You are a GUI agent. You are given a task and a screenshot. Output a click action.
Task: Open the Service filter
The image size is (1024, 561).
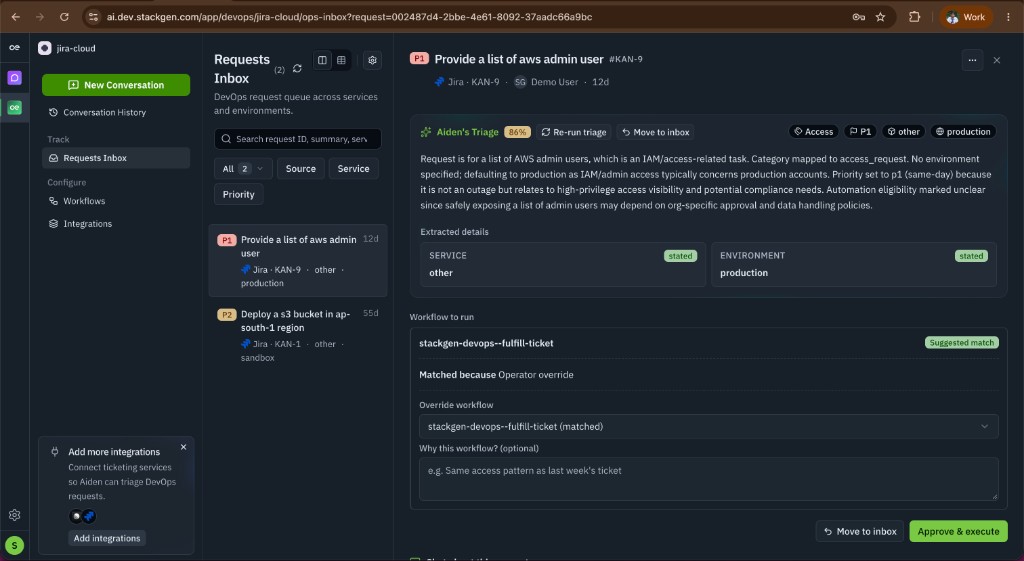(353, 168)
